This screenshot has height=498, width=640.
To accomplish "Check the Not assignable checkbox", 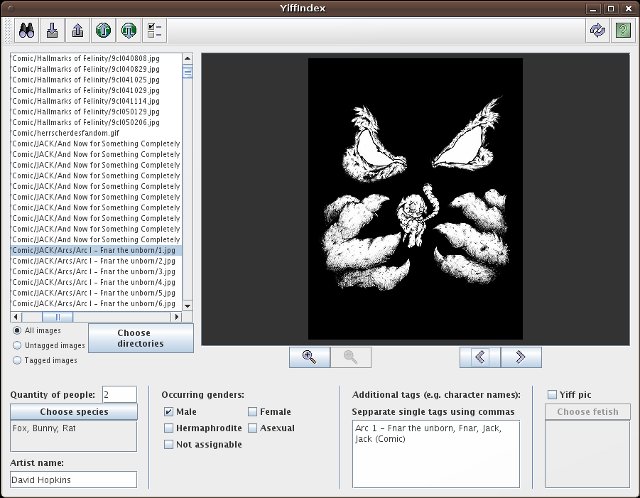I will pos(169,444).
